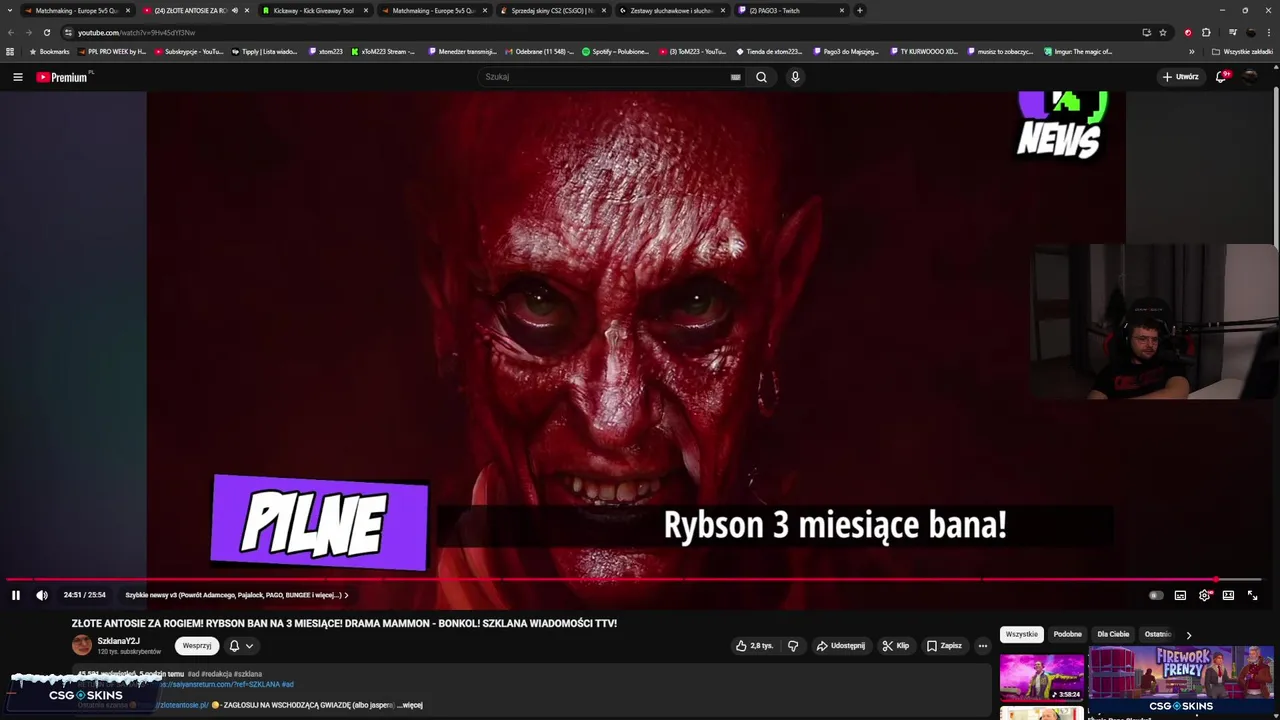Switch to theater mode
The width and height of the screenshot is (1280, 720).
pos(1228,595)
